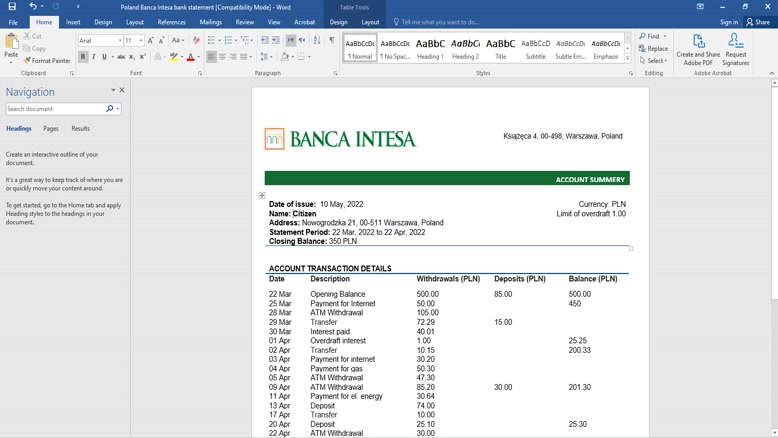Click the Save icon in the title bar
Screen dimensions: 778x438
point(12,7)
